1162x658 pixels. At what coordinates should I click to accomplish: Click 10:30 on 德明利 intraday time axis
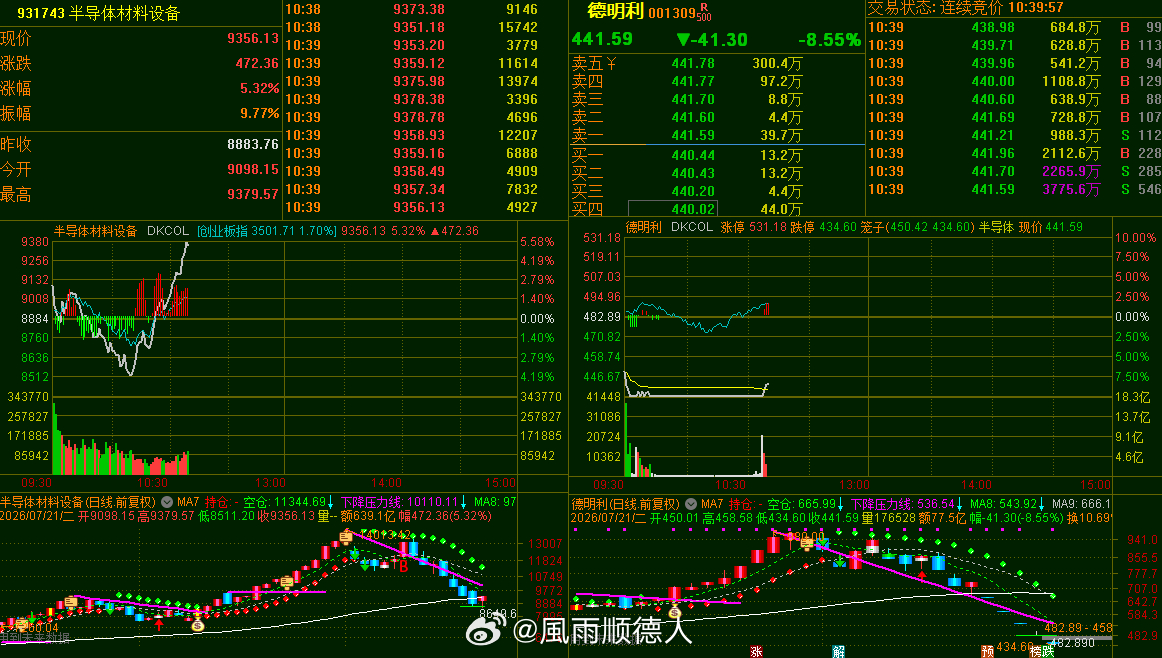click(x=731, y=485)
